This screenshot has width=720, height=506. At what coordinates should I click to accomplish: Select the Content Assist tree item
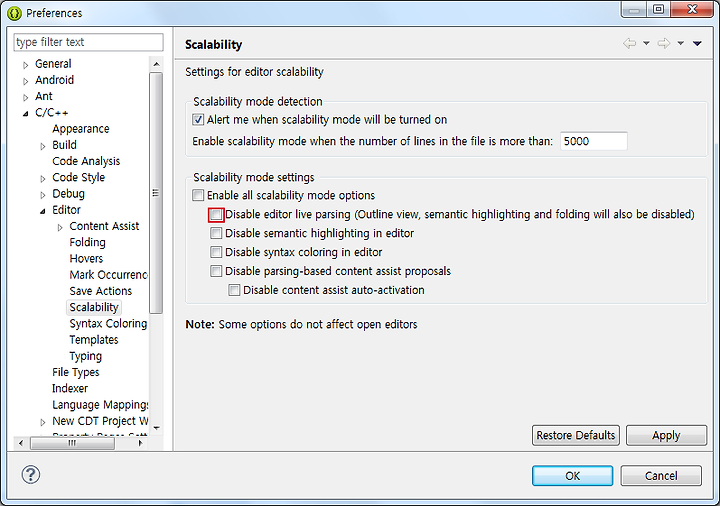(104, 226)
